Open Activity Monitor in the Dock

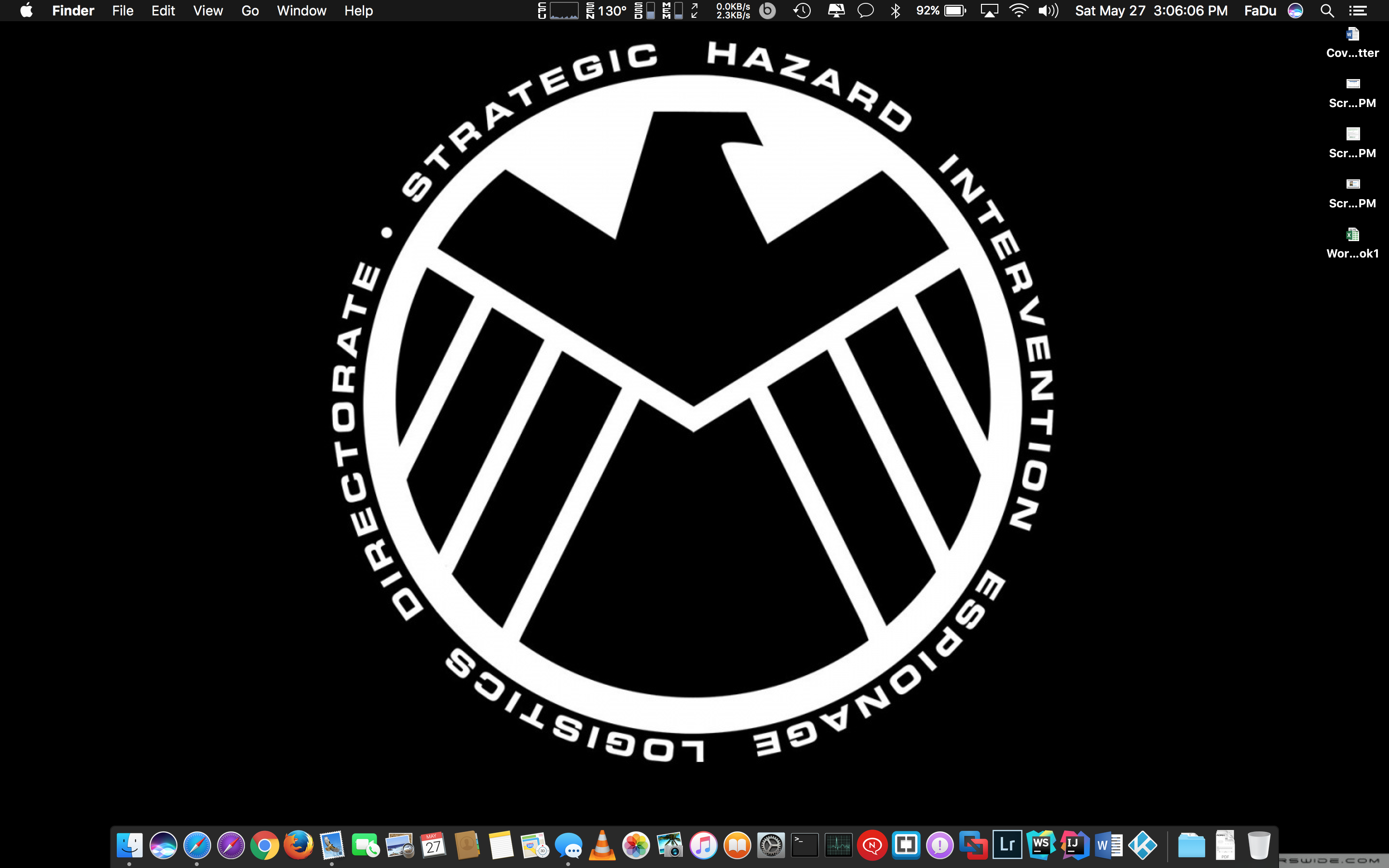(x=839, y=845)
